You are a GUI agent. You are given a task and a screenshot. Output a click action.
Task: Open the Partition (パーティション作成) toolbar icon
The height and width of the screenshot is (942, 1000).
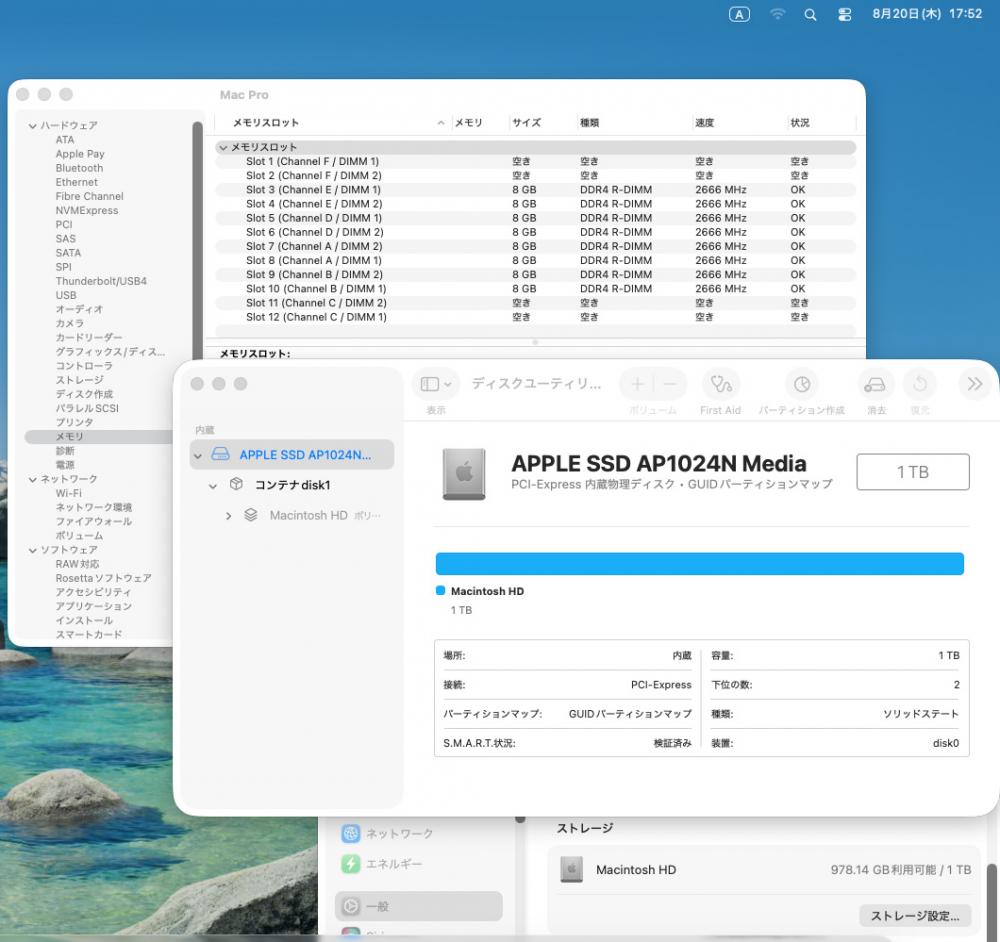click(802, 384)
